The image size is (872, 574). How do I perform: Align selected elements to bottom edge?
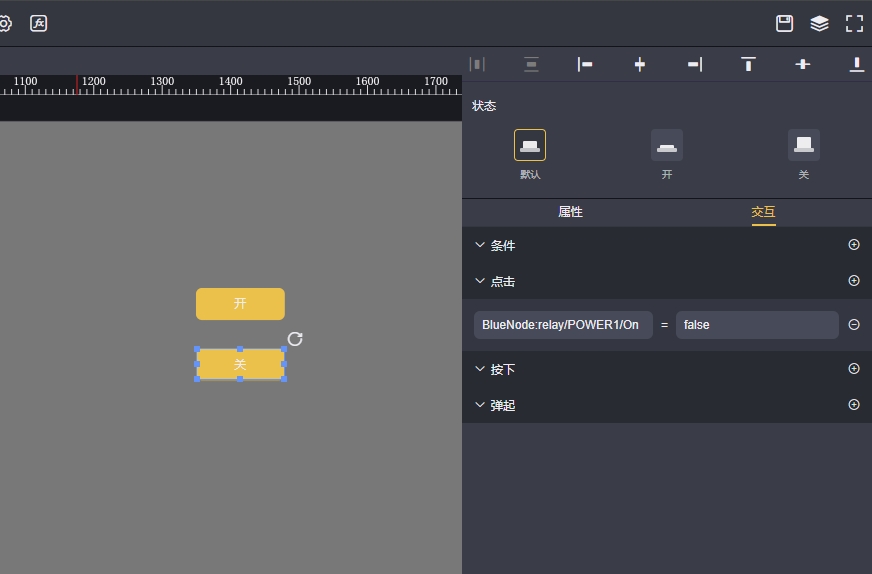pos(856,65)
